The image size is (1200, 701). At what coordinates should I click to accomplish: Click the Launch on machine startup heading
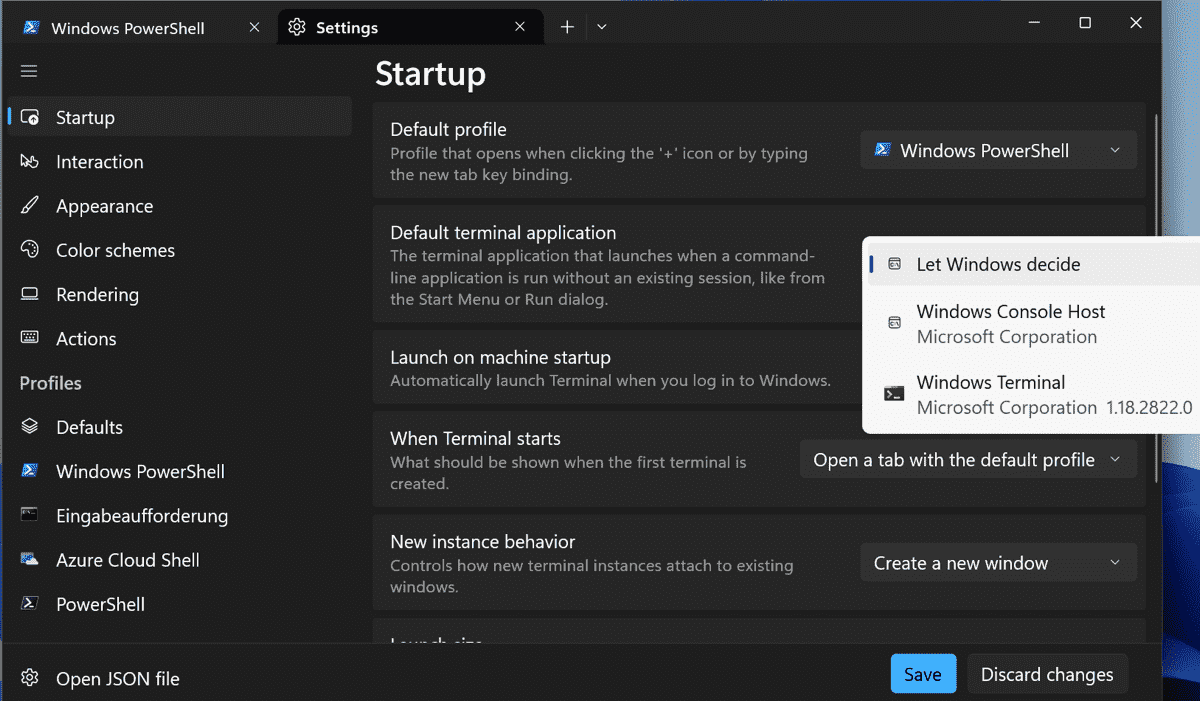coord(500,357)
